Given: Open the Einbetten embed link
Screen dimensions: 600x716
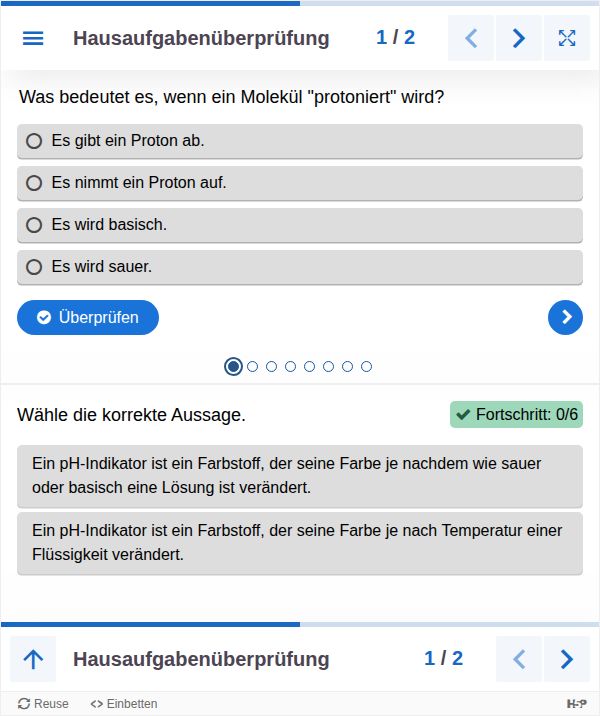Looking at the screenshot, I should point(124,704).
